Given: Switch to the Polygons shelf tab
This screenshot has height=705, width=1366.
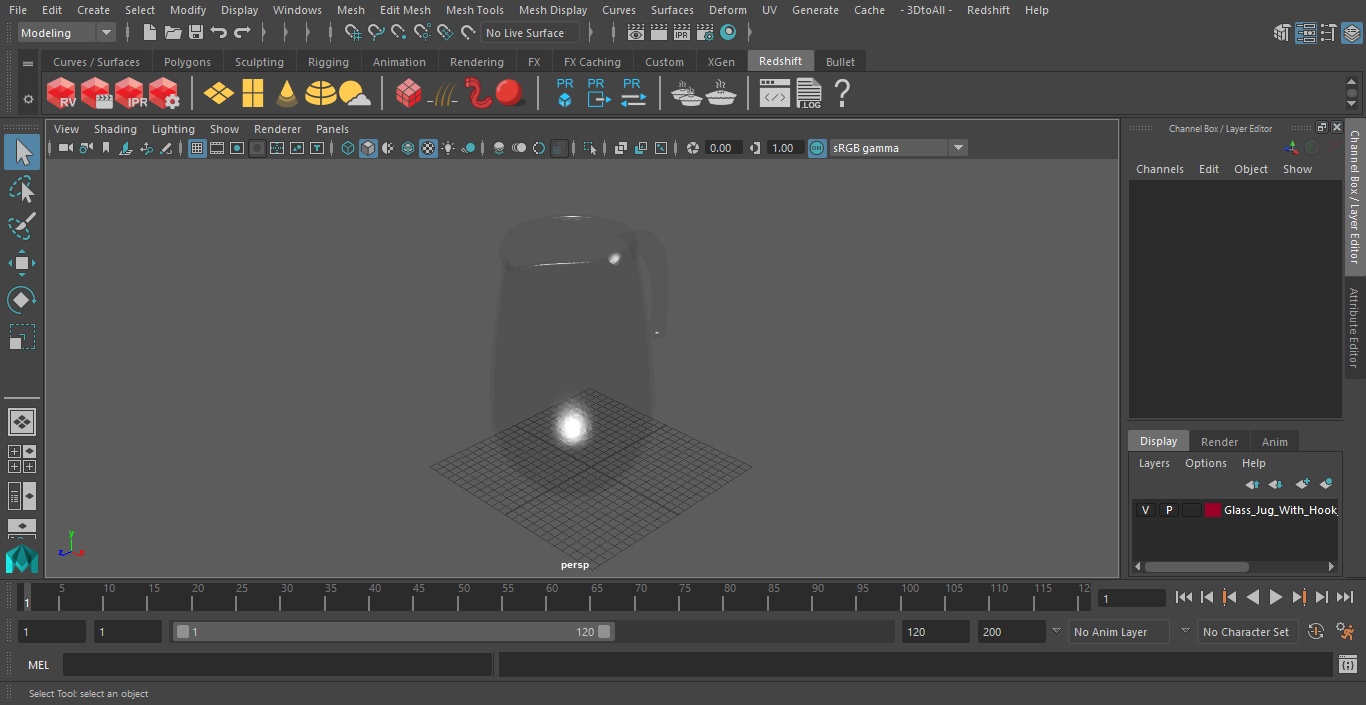Looking at the screenshot, I should point(187,62).
